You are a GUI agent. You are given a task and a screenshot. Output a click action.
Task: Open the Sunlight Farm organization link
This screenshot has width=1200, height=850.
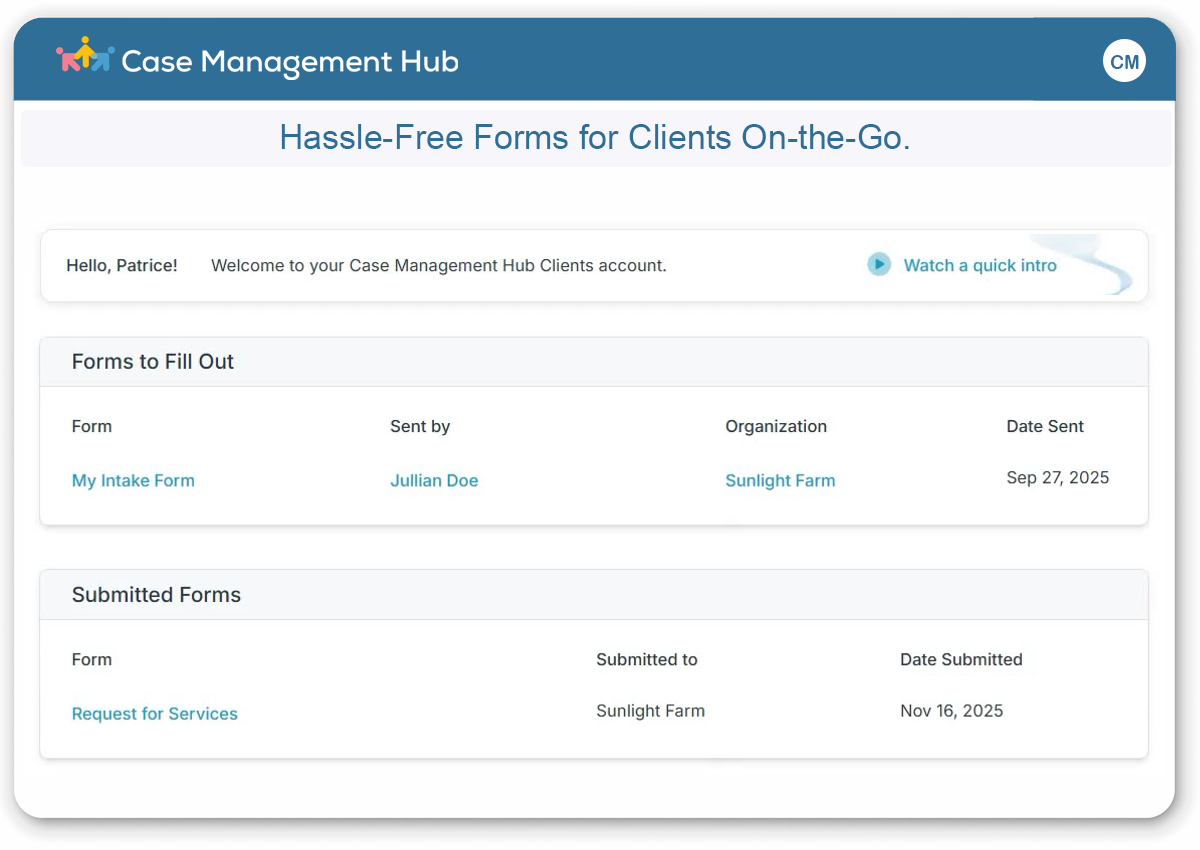pyautogui.click(x=780, y=480)
